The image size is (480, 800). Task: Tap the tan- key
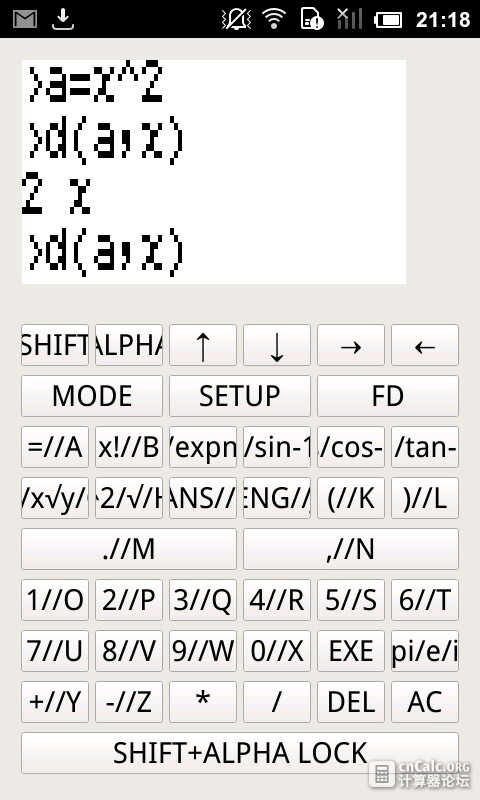pos(425,447)
